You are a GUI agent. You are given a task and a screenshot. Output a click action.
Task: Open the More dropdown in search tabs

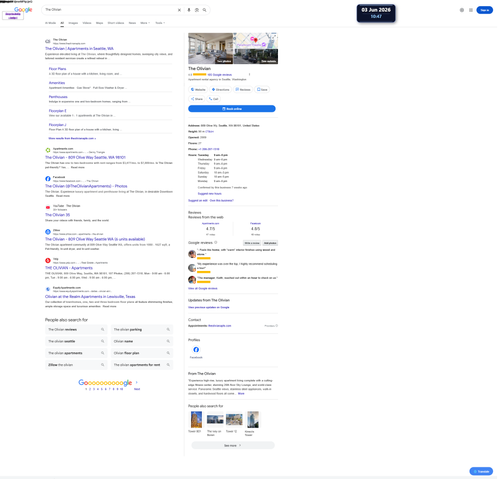click(x=145, y=23)
